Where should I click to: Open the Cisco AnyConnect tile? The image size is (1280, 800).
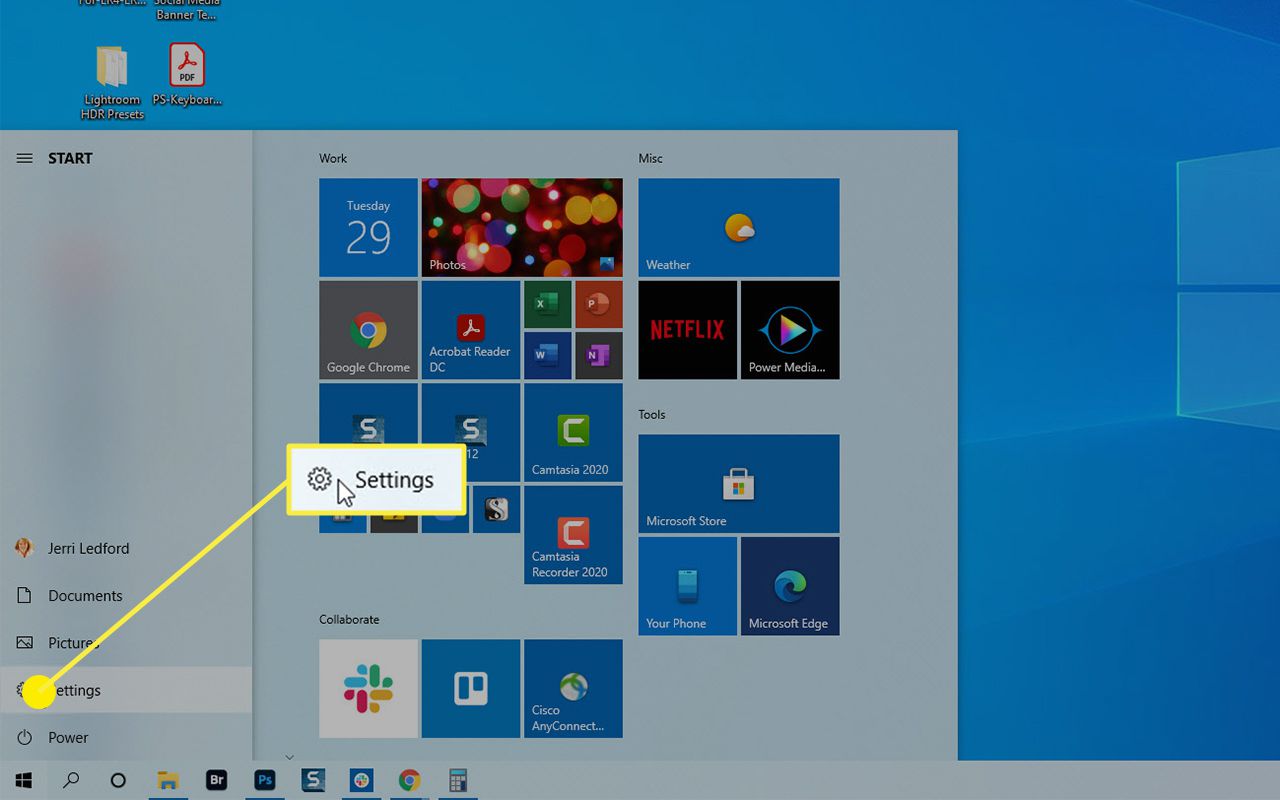click(x=573, y=689)
